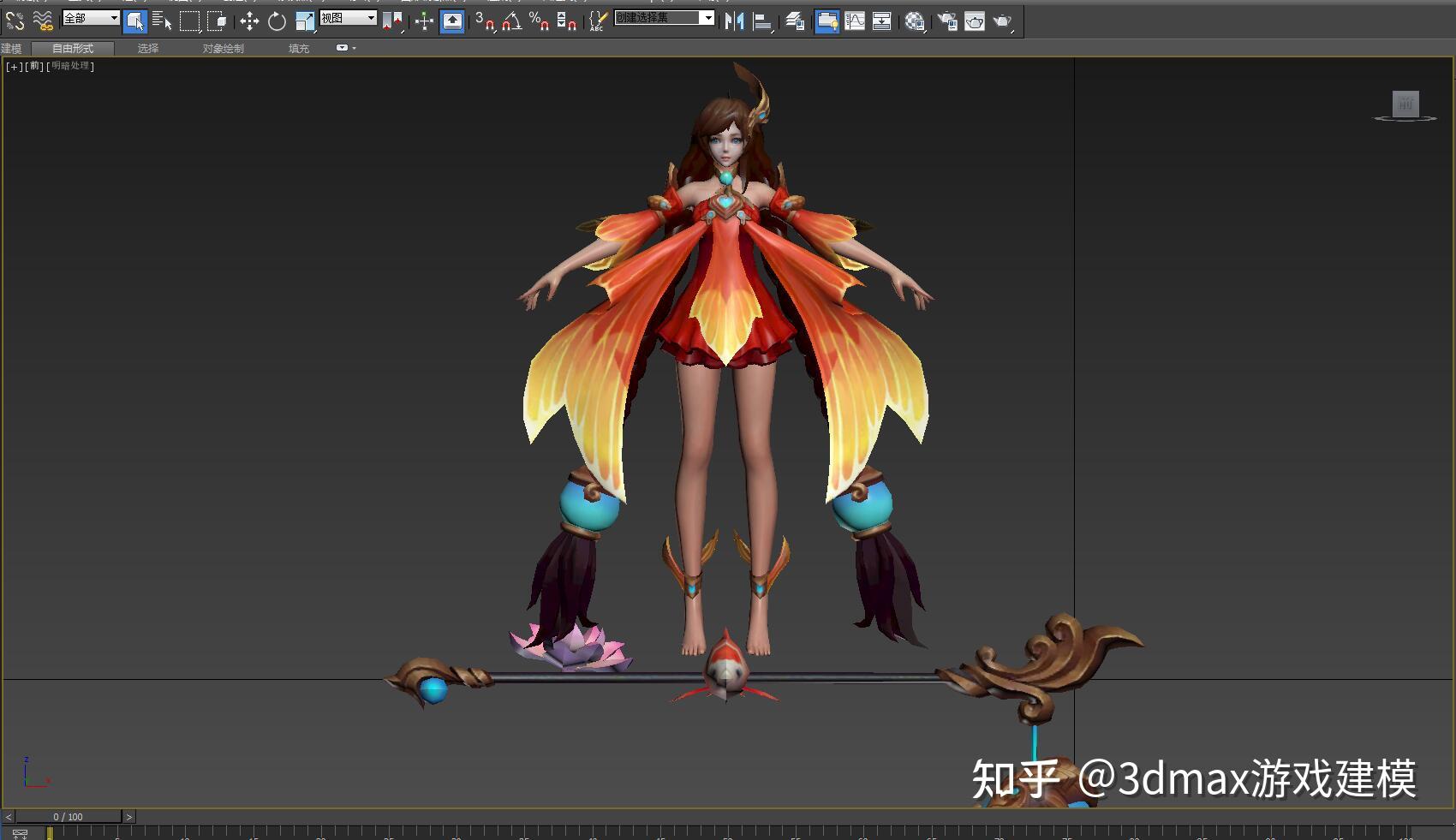1456x840 pixels.
Task: Switch to the 对象绘制 ribbon tab
Action: click(x=223, y=49)
